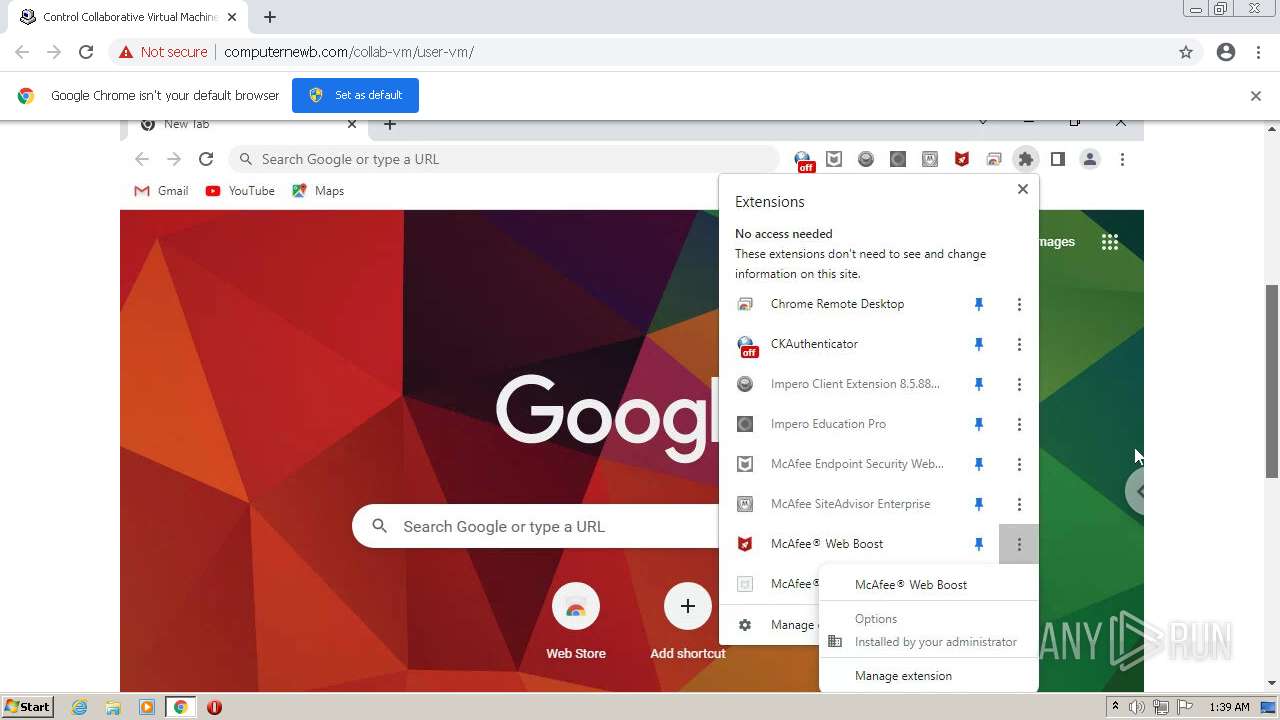Click McAfee SiteAdvisor Enterprise toolbar icon

pyautogui.click(x=930, y=159)
